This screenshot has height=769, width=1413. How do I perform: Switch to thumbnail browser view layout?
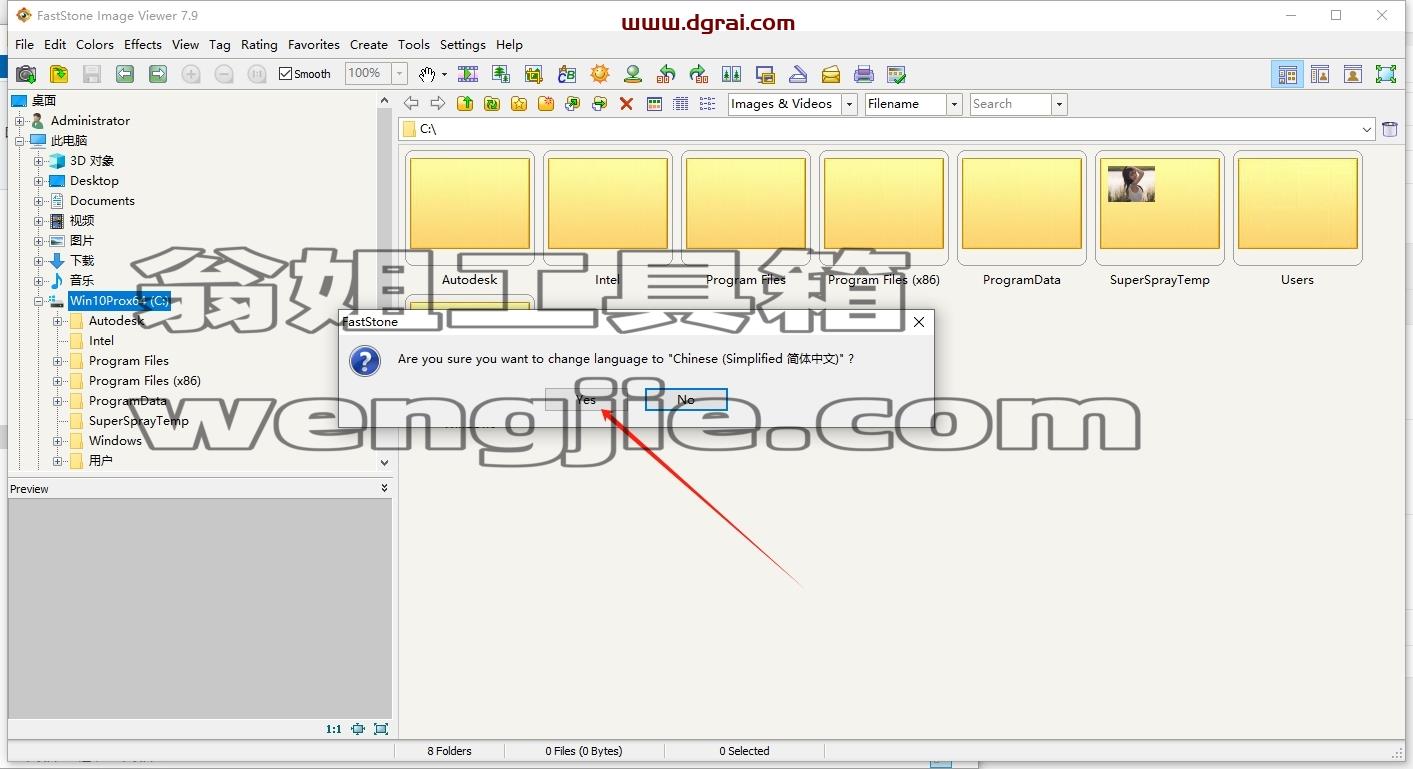click(x=1287, y=74)
